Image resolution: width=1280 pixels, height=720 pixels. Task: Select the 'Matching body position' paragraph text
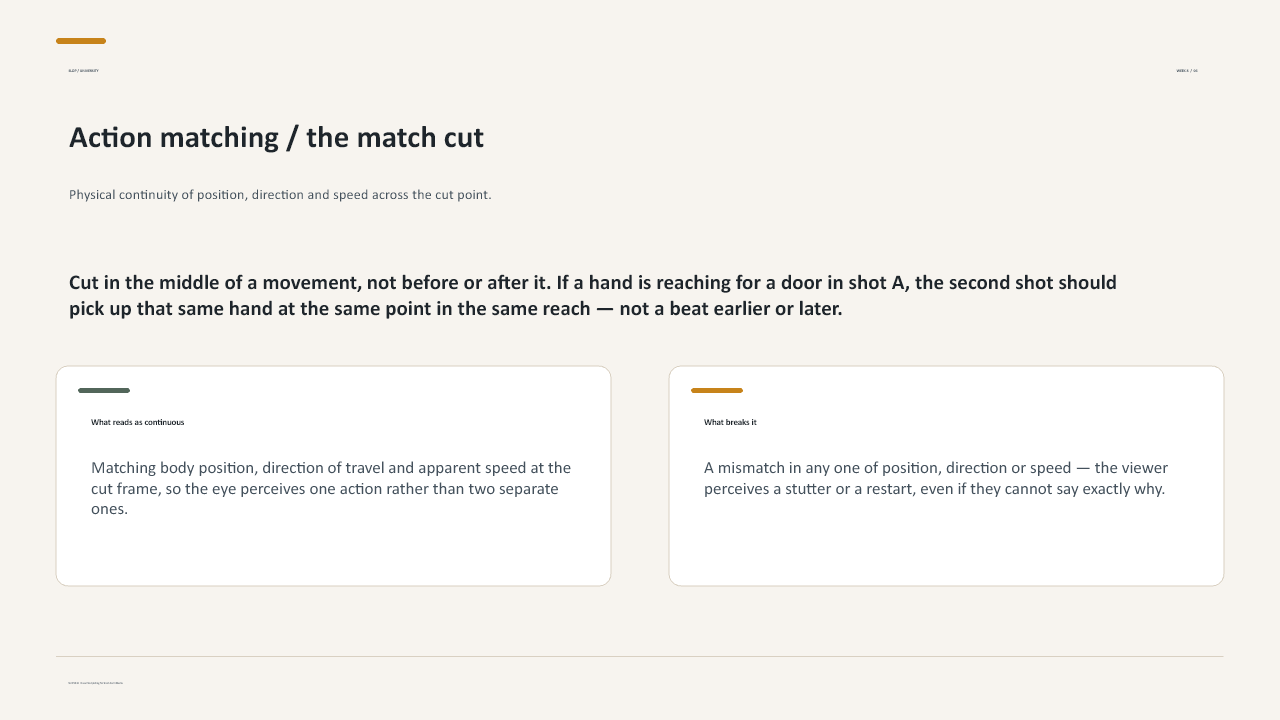331,488
